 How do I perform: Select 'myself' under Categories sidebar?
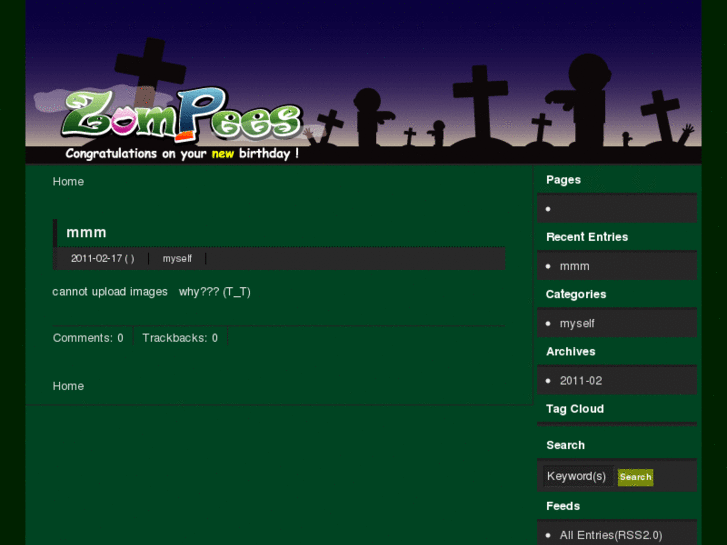pyautogui.click(x=577, y=323)
